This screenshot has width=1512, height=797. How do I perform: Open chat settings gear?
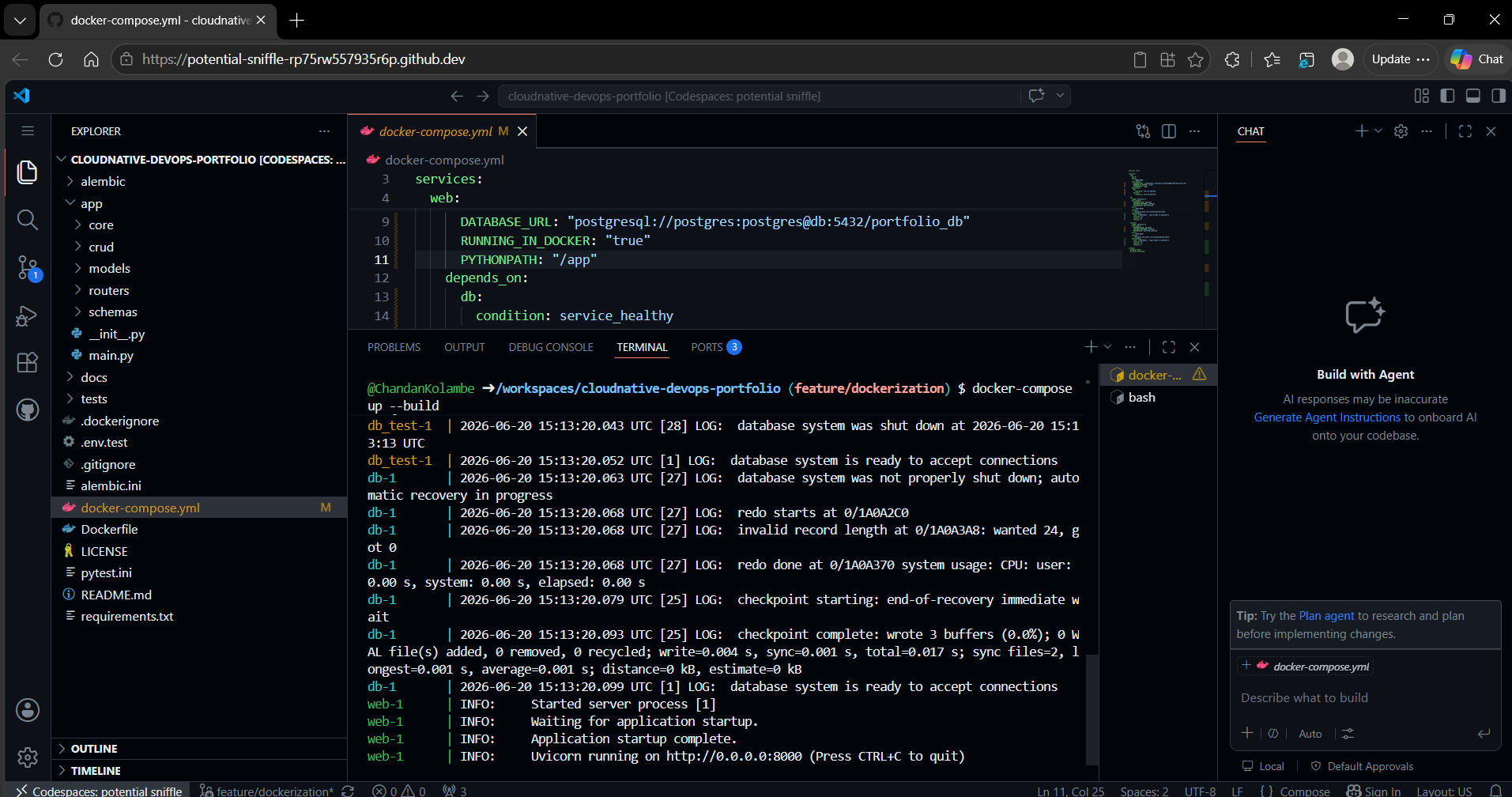click(1401, 131)
